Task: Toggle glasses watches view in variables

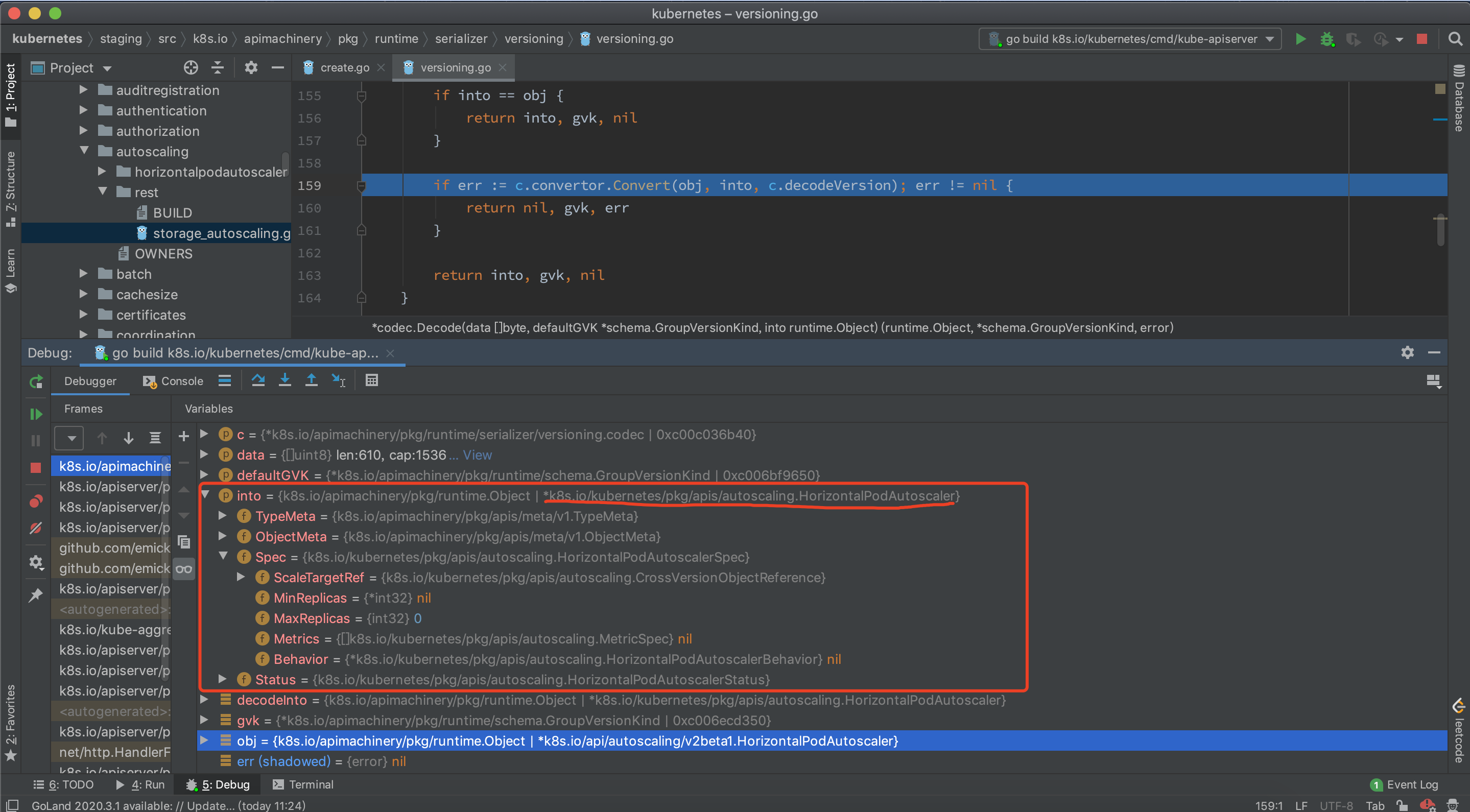Action: point(184,569)
